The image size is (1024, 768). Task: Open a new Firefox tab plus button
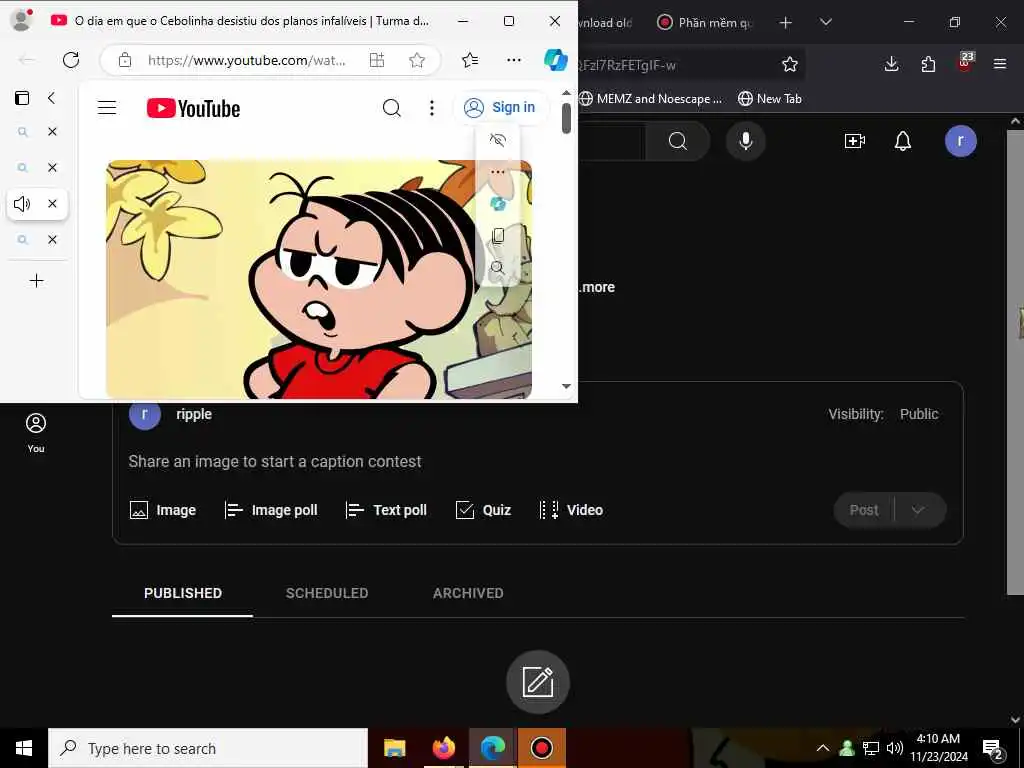[x=786, y=23]
